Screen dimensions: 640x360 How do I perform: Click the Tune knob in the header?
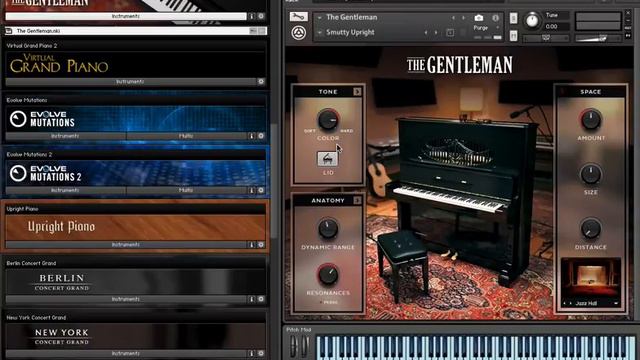pyautogui.click(x=532, y=20)
